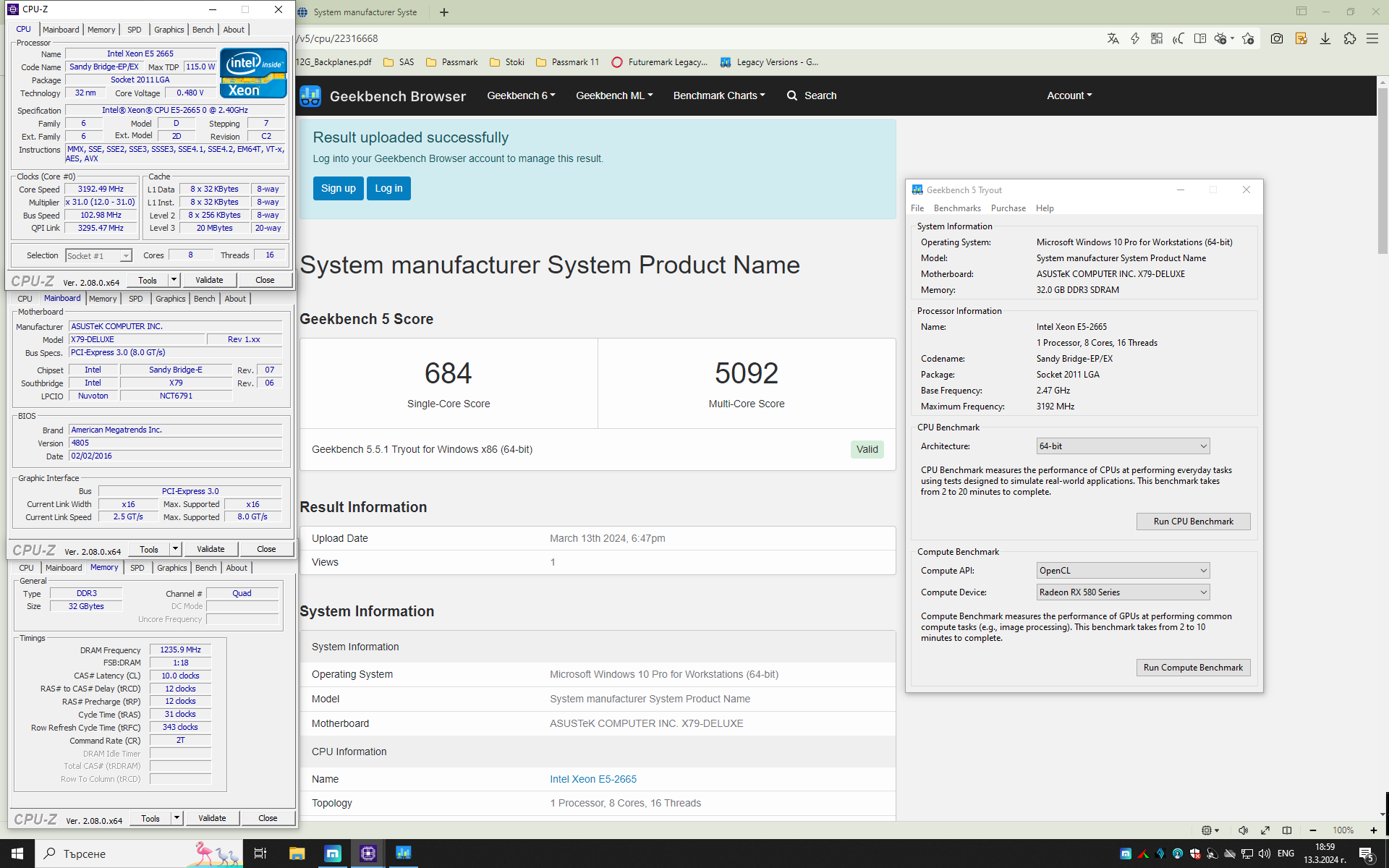
Task: Open the extensions puzzle-piece icon
Action: (1349, 38)
